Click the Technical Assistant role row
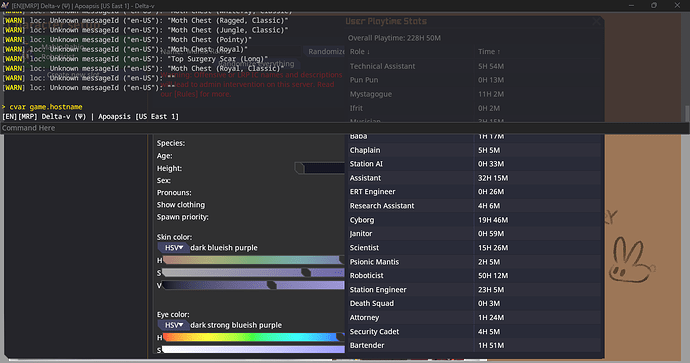This screenshot has width=690, height=363. pyautogui.click(x=474, y=66)
